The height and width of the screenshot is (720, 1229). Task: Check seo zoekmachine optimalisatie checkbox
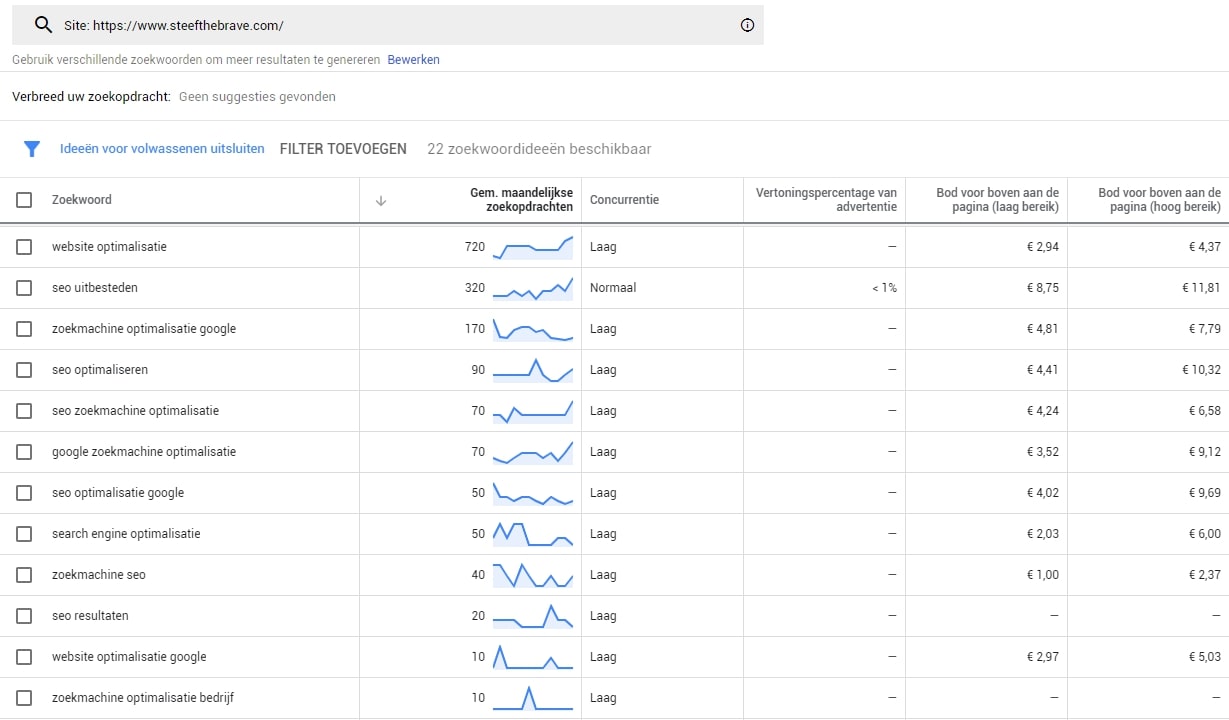24,411
